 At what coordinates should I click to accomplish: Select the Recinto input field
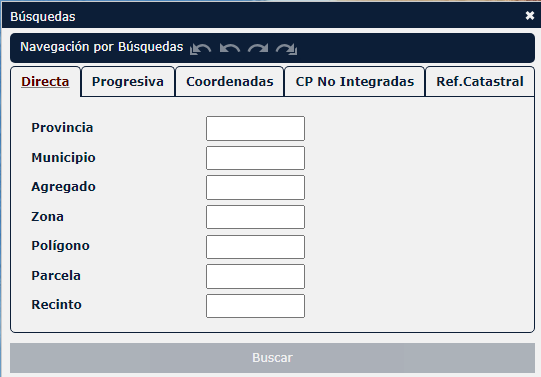255,306
